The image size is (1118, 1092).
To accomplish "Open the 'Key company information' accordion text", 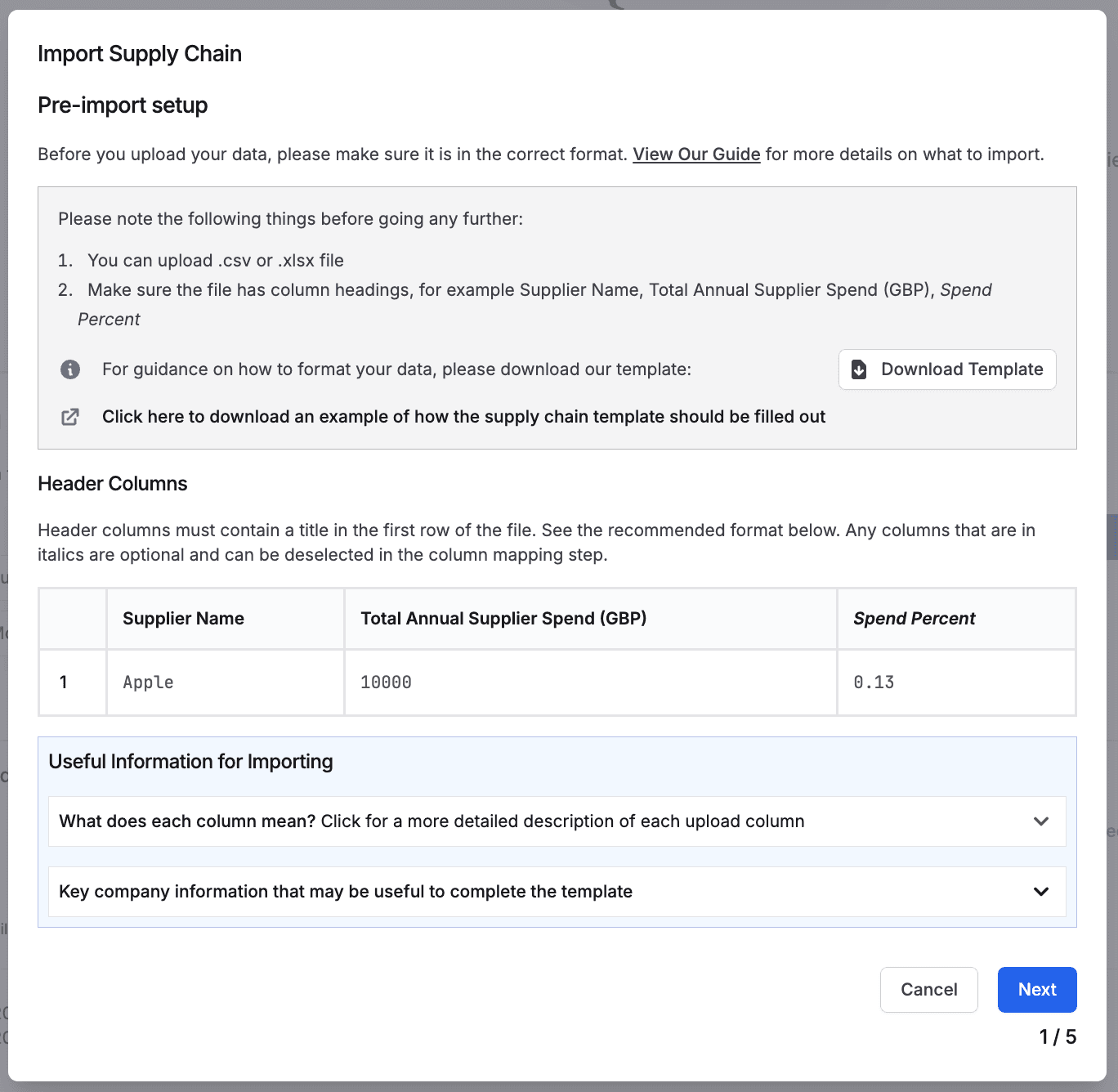I will (x=346, y=892).
